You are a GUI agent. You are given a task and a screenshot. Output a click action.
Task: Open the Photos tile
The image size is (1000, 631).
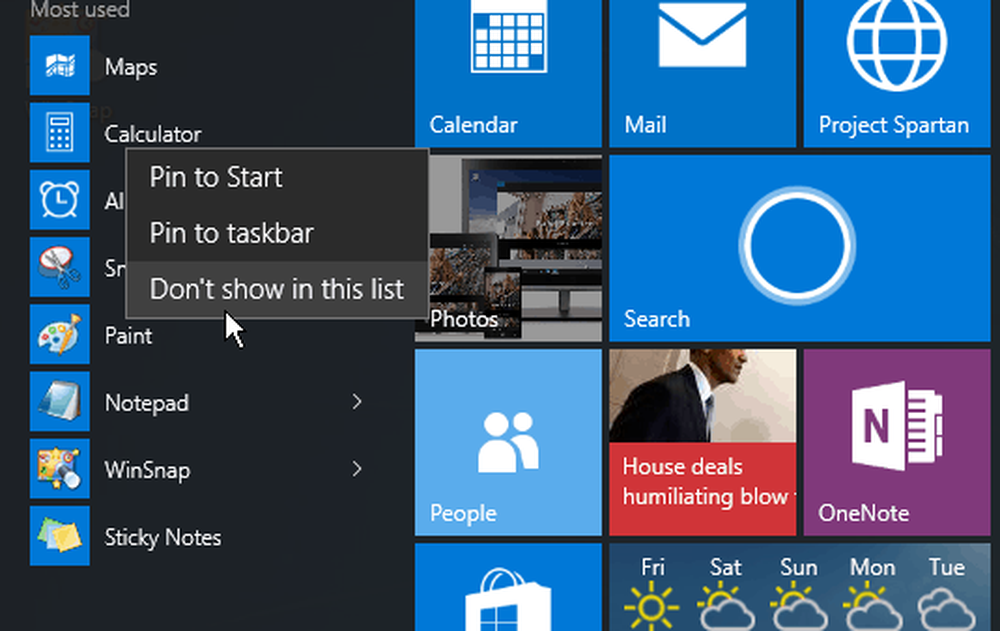[508, 248]
